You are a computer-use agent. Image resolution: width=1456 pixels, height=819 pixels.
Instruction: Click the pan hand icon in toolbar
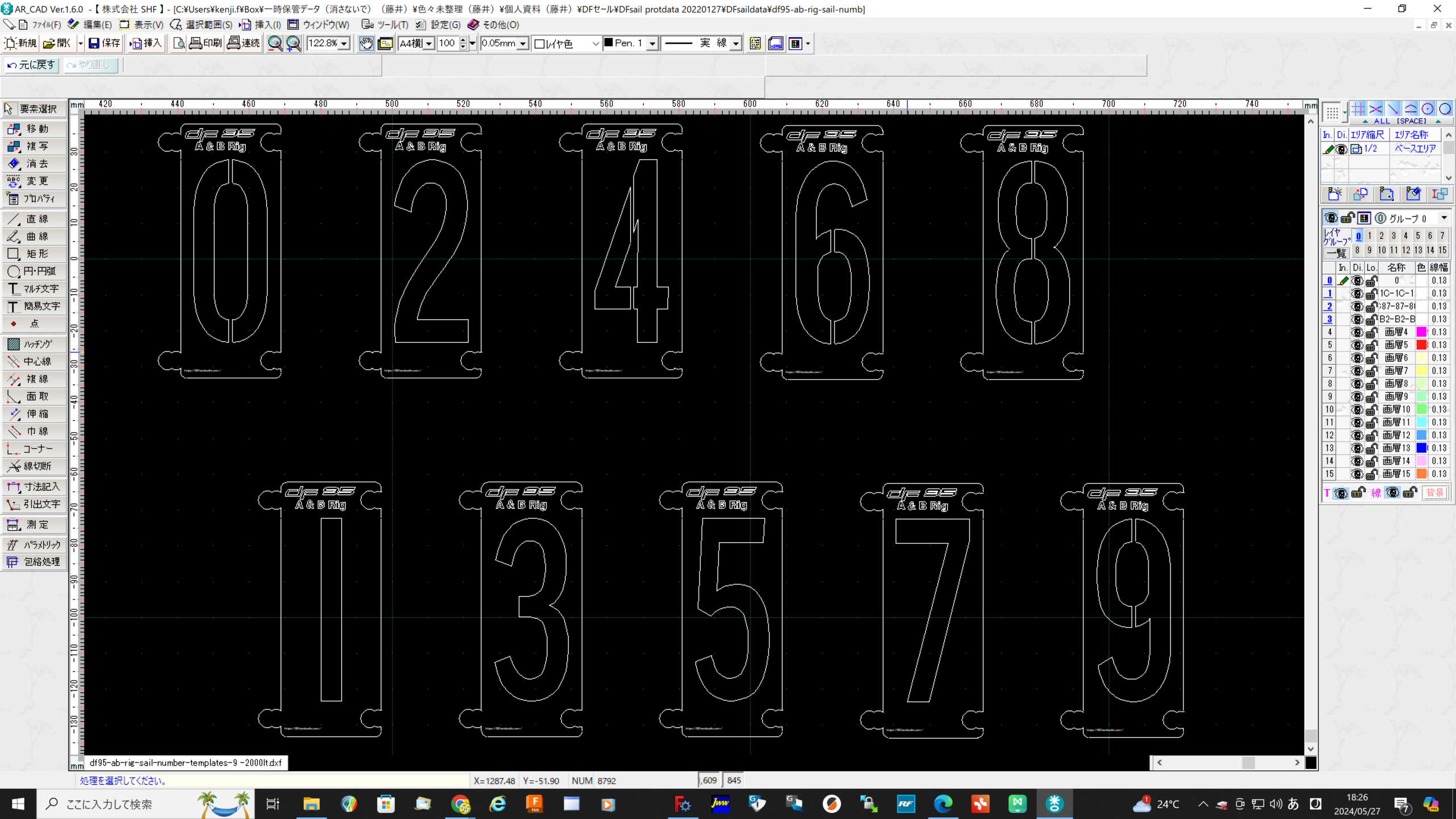366,43
